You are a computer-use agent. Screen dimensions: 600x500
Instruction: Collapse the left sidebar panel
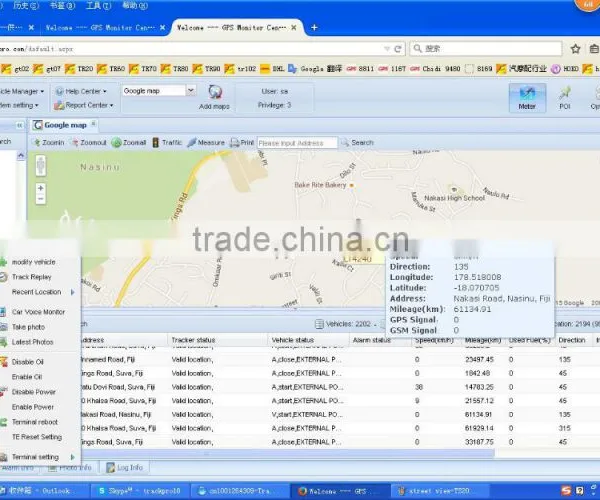point(20,125)
